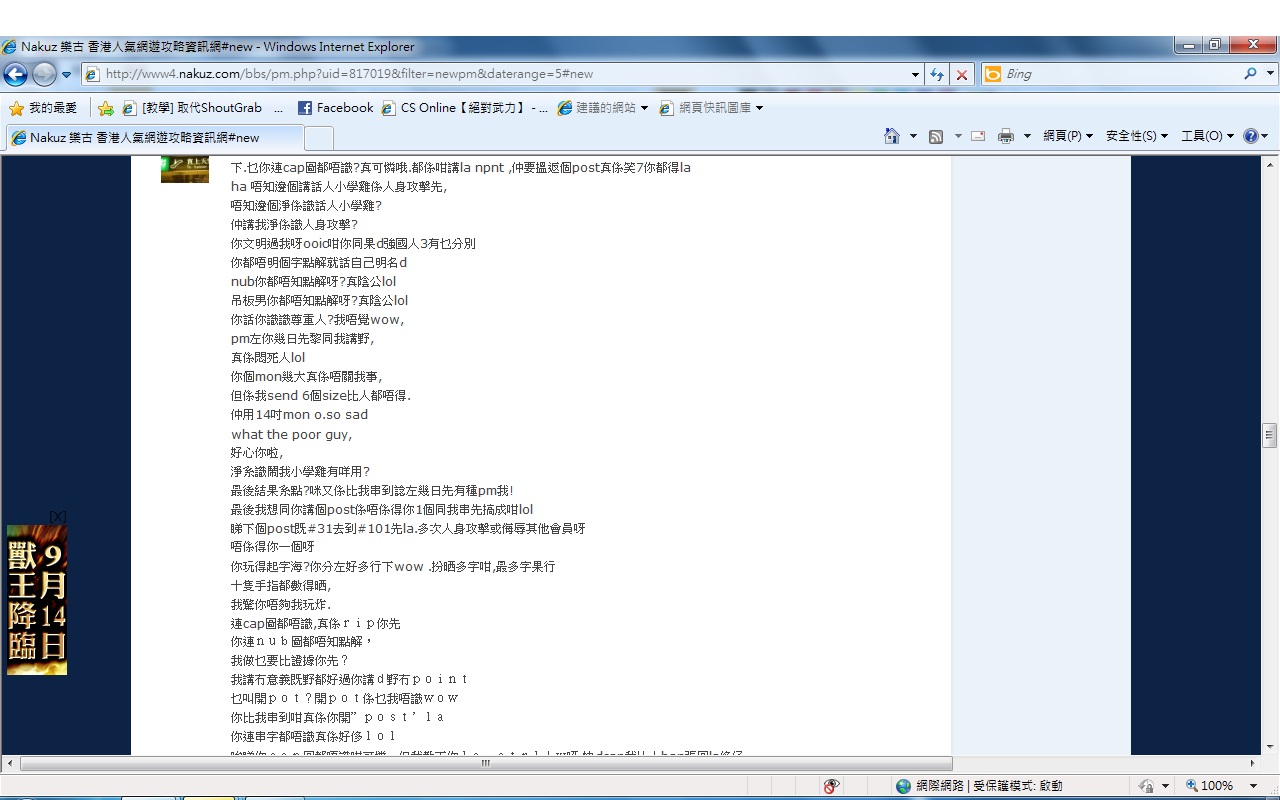This screenshot has height=800, width=1280.
Task: Stop page loading with the red X
Action: (961, 74)
